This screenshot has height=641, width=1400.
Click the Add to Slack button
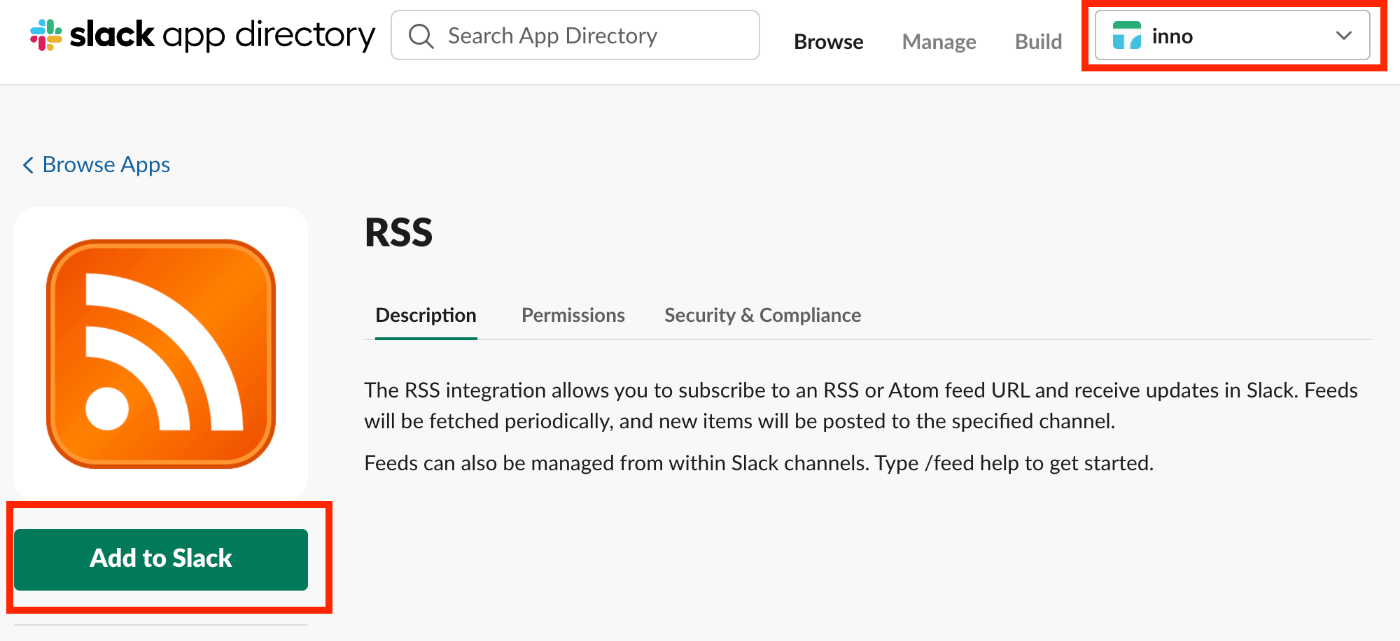161,559
